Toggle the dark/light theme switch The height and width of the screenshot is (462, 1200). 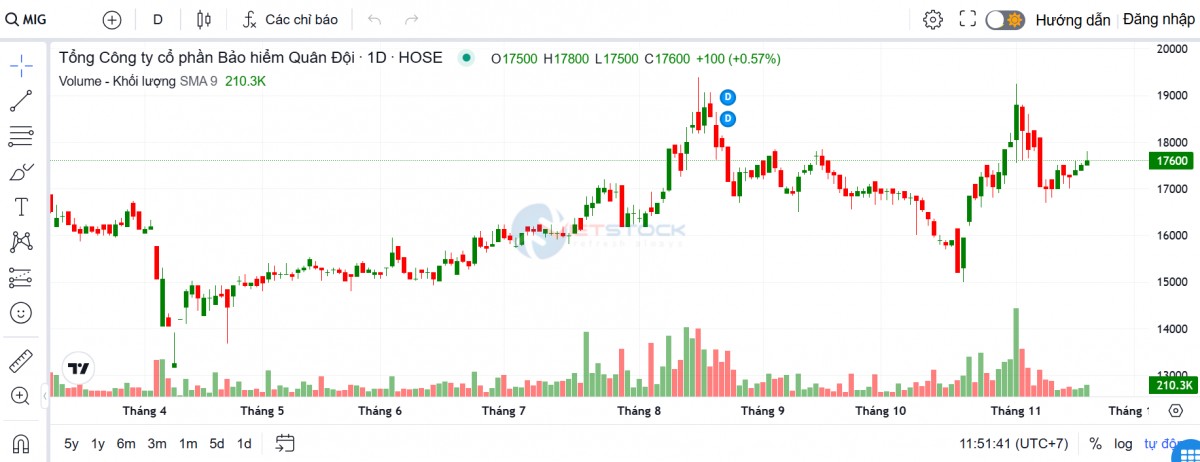pyautogui.click(x=1005, y=19)
